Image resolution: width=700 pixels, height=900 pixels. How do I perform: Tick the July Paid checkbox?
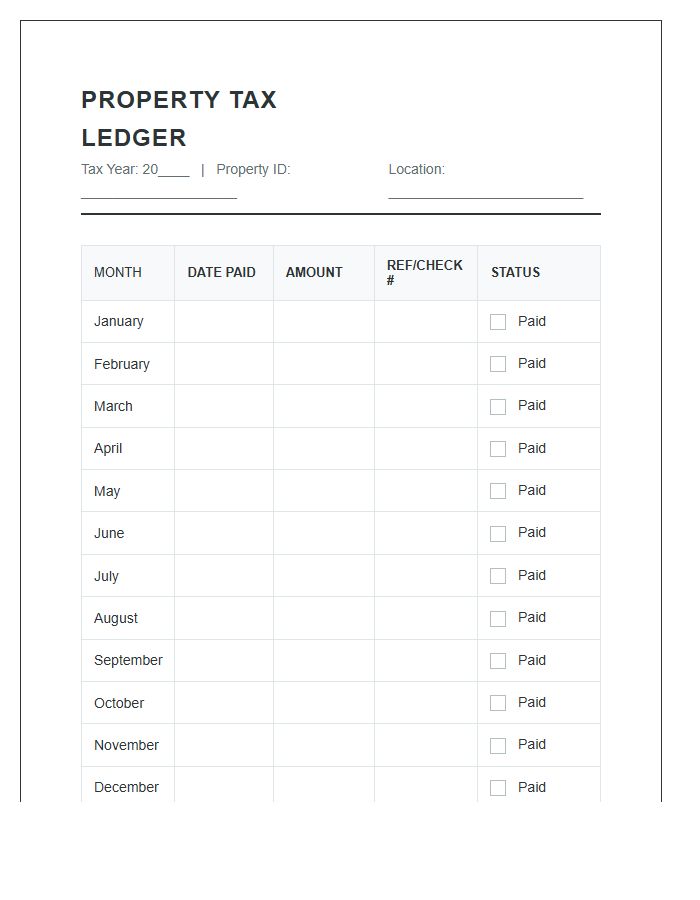(x=498, y=576)
